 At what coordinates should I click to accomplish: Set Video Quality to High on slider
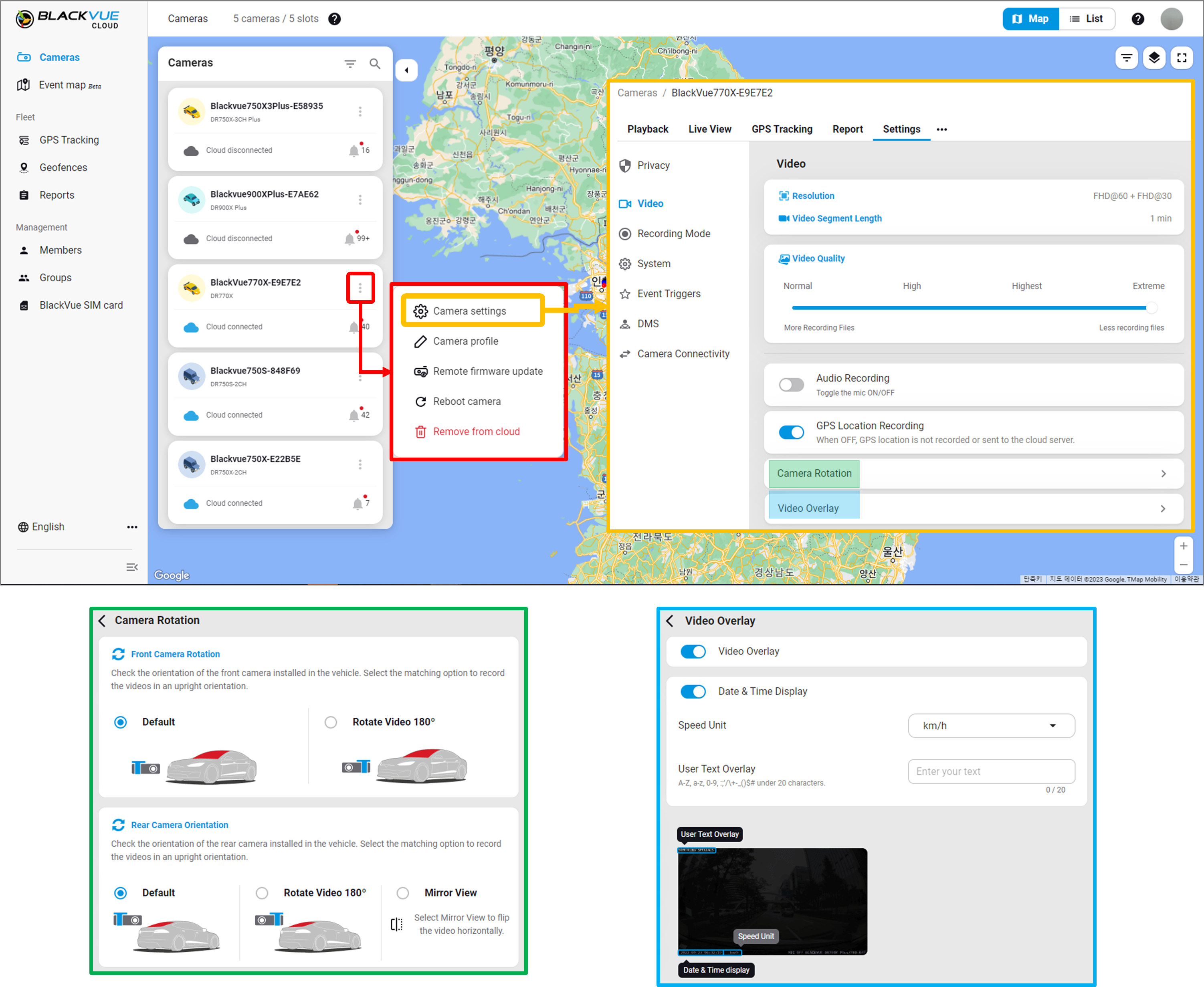(912, 308)
